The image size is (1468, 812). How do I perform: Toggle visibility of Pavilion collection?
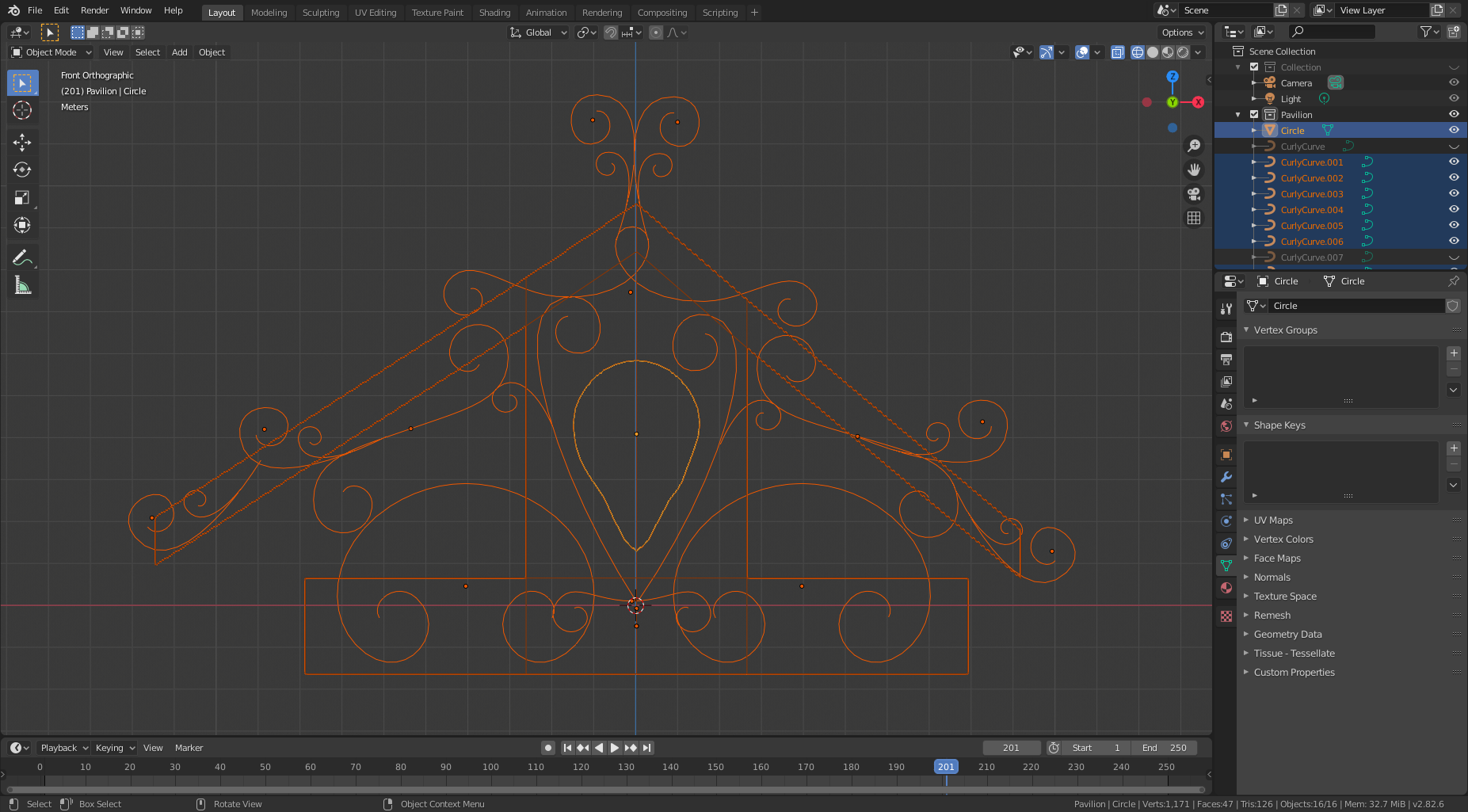[1454, 114]
